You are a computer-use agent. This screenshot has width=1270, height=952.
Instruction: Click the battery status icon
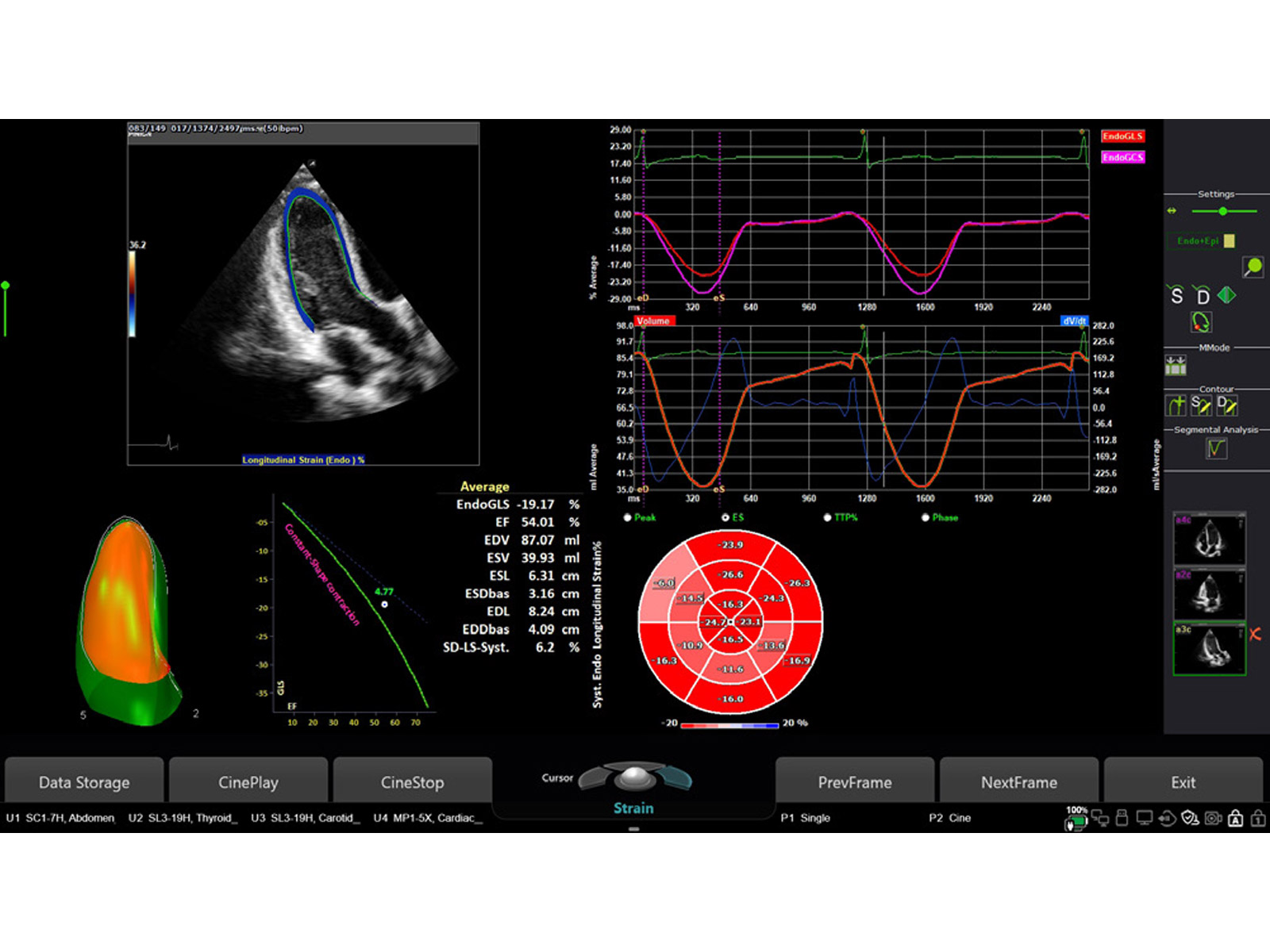pos(1076,820)
